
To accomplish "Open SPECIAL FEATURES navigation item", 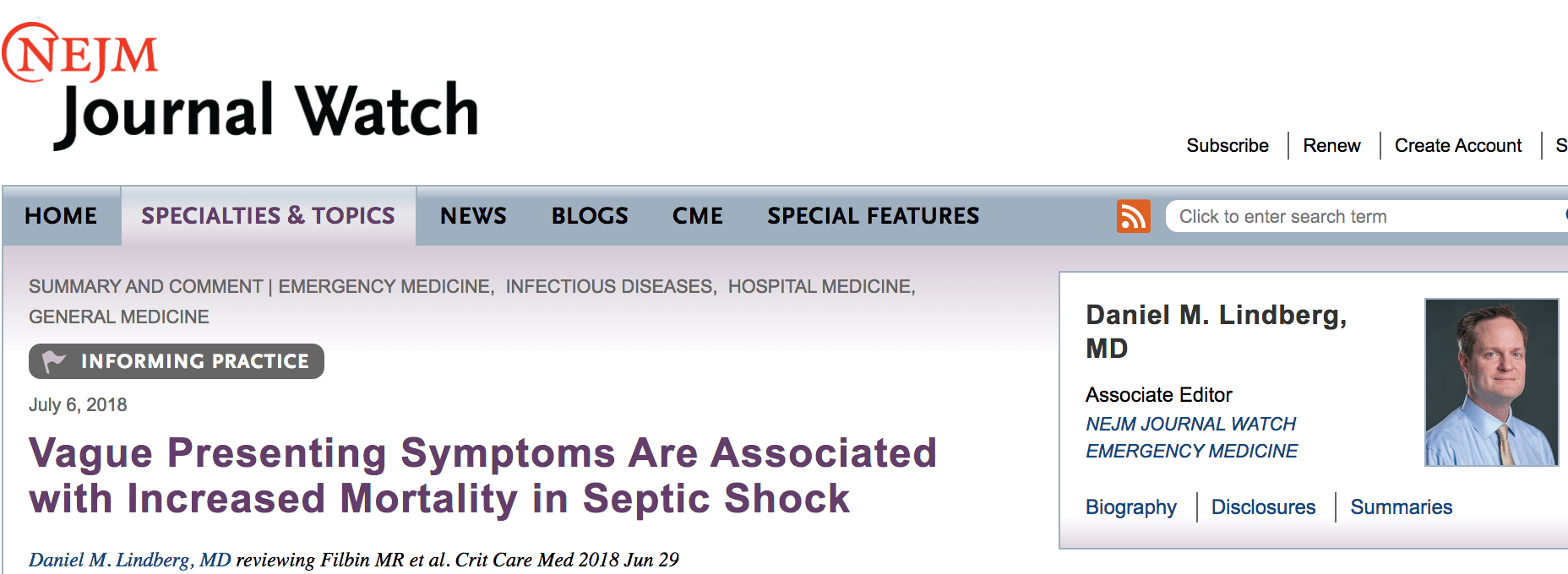I will [x=872, y=216].
